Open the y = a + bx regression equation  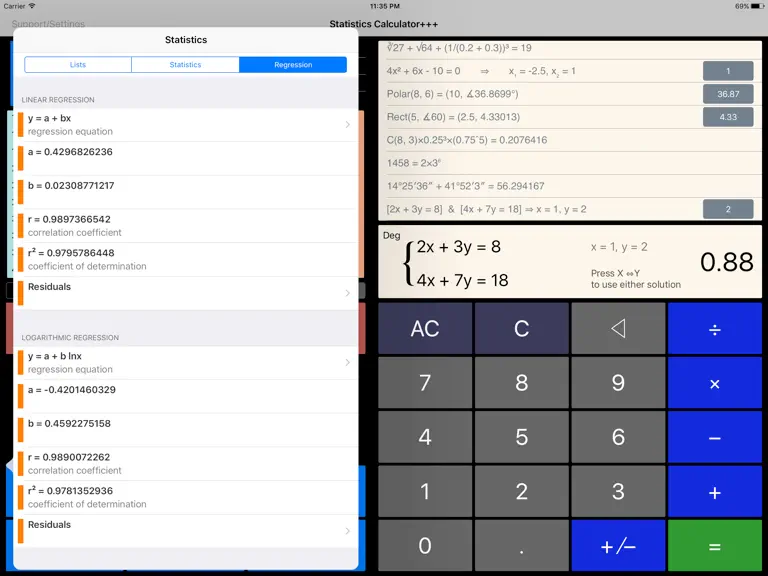click(x=186, y=125)
